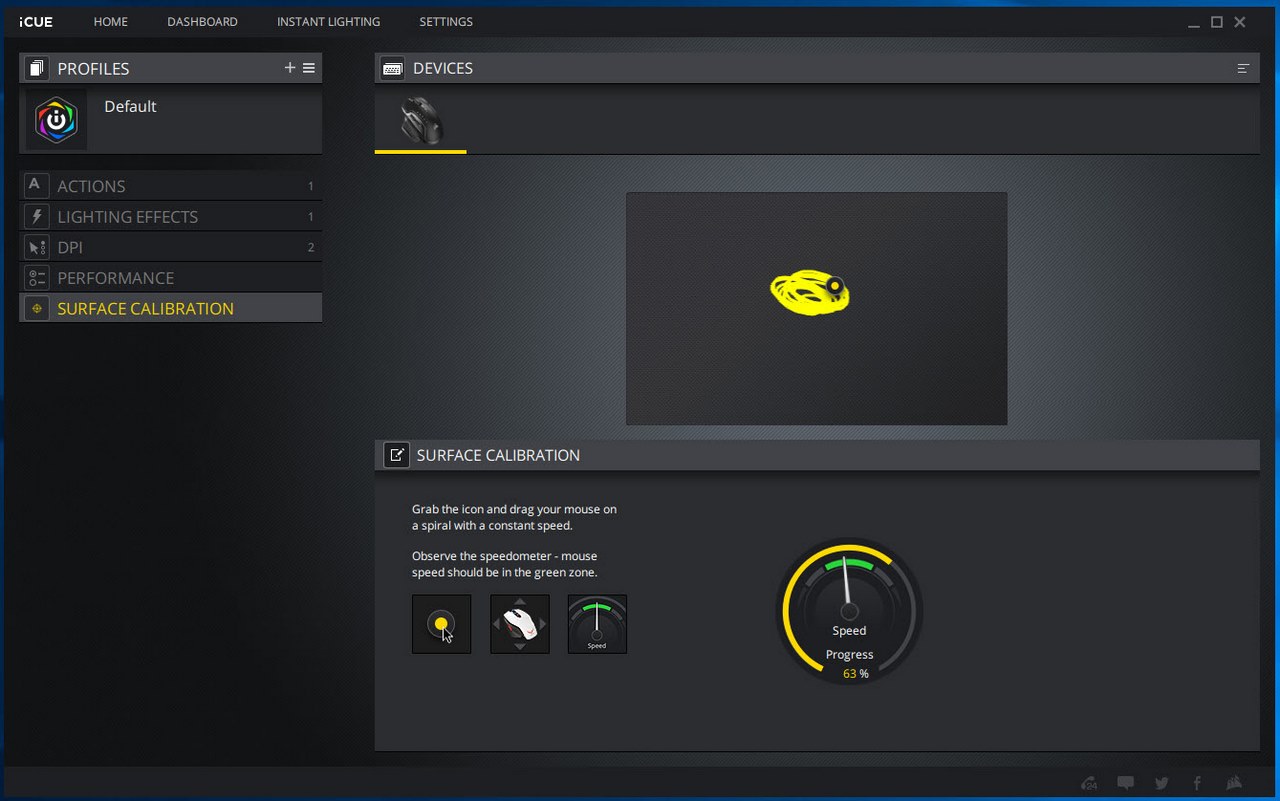
Task: Click the Devices keyboard icon
Action: (392, 68)
